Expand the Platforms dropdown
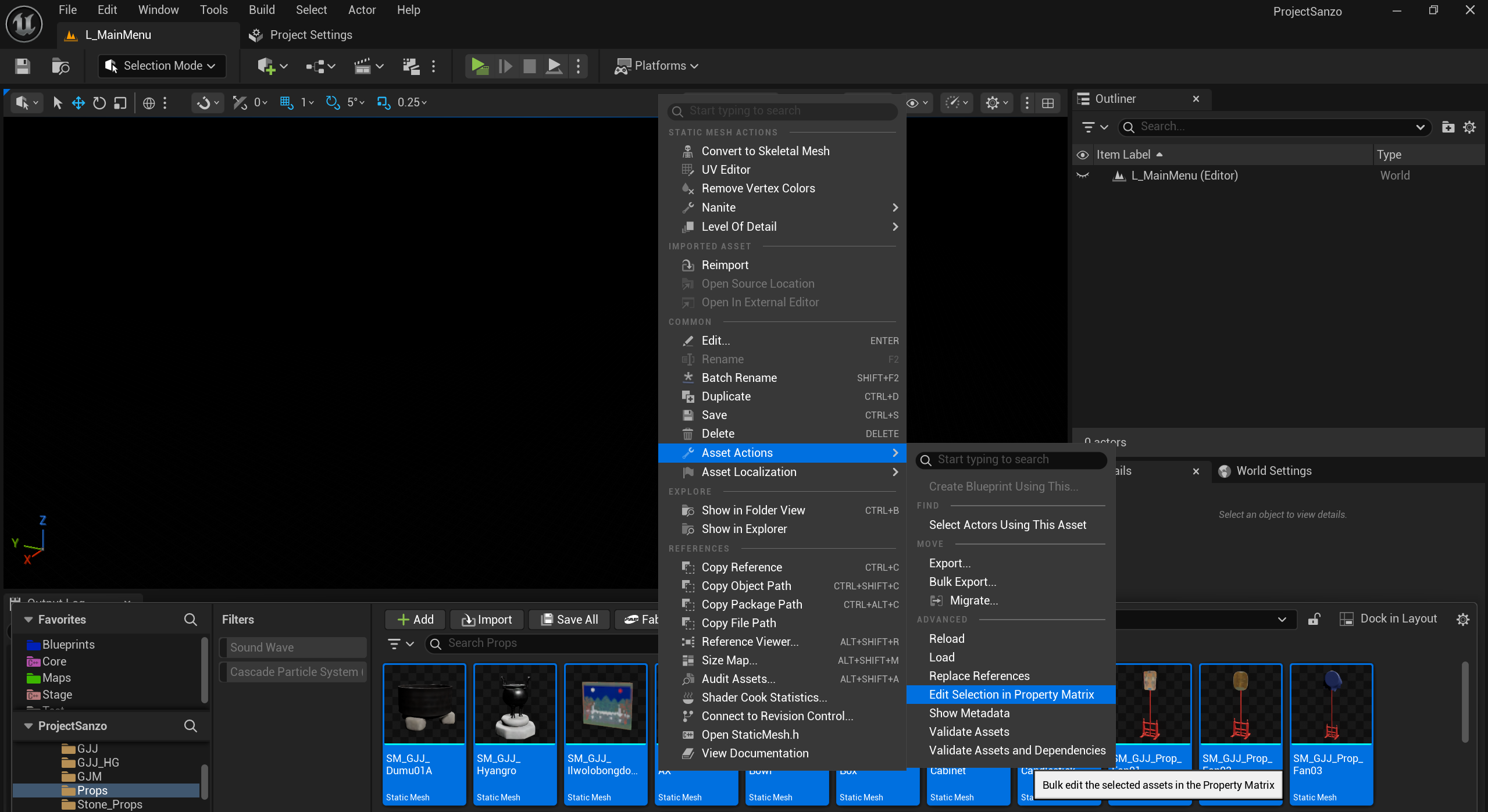Image resolution: width=1488 pixels, height=812 pixels. tap(656, 66)
